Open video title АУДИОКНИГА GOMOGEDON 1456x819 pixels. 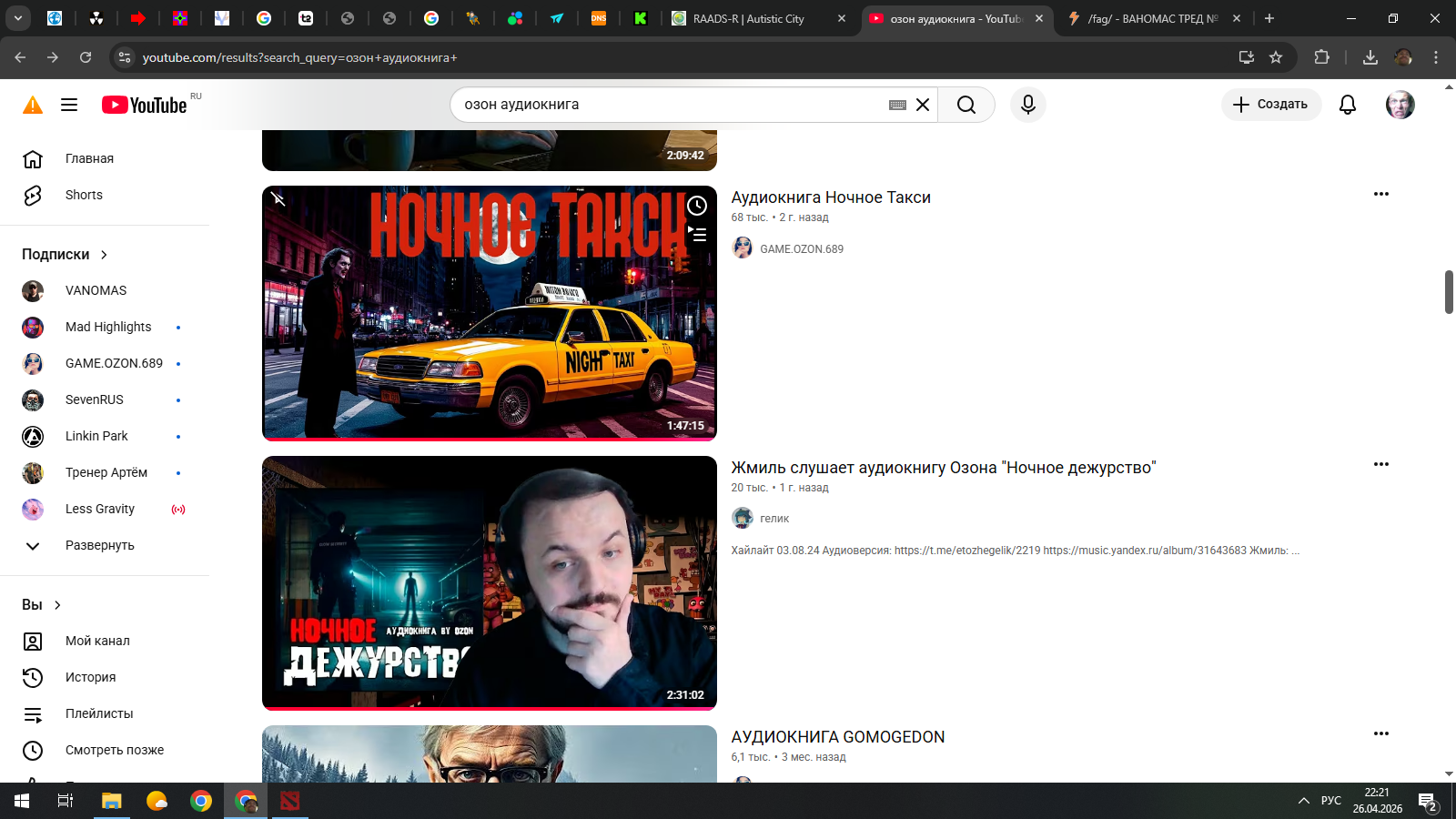[838, 737]
